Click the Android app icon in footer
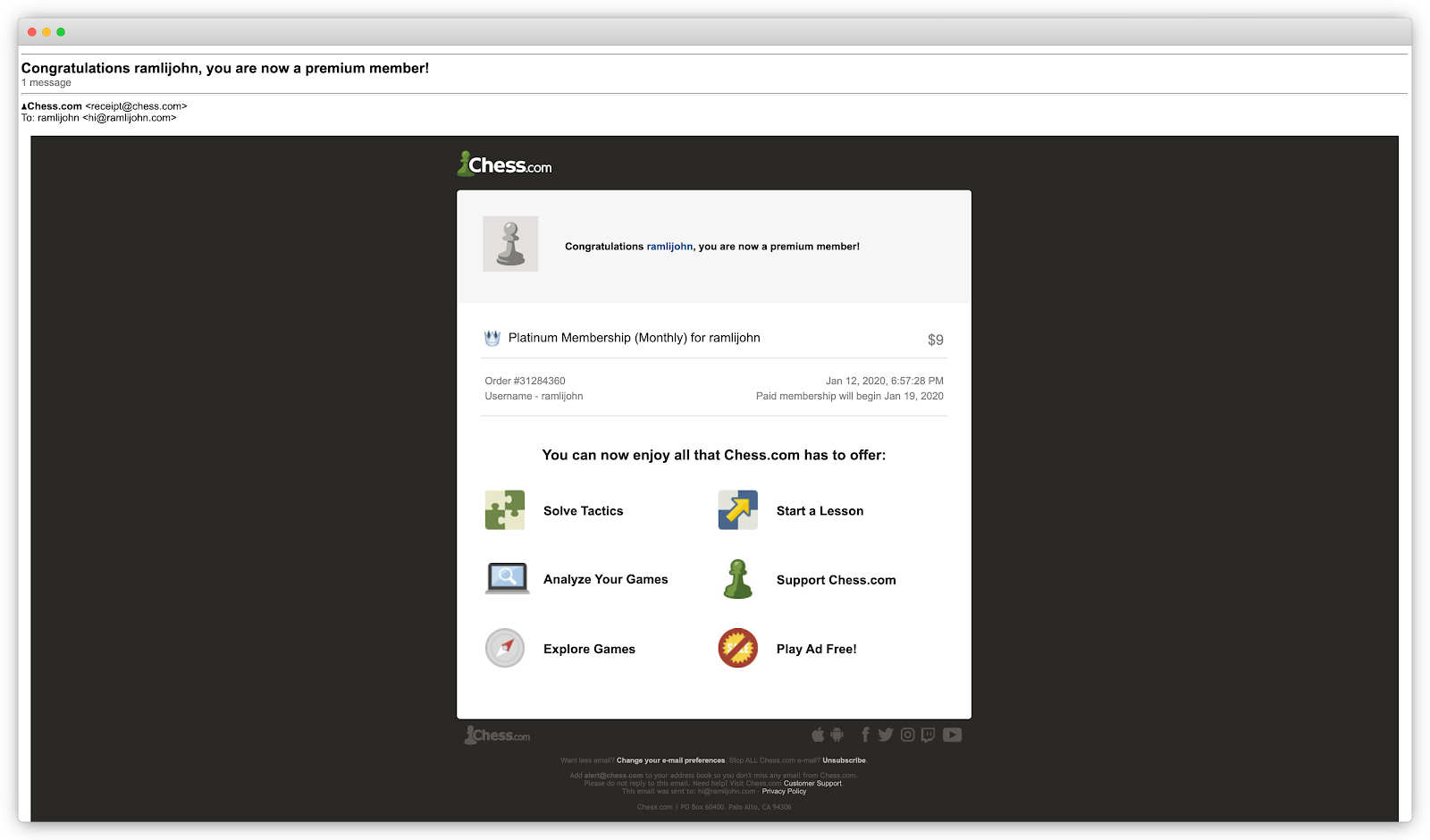1430x840 pixels. 837,735
